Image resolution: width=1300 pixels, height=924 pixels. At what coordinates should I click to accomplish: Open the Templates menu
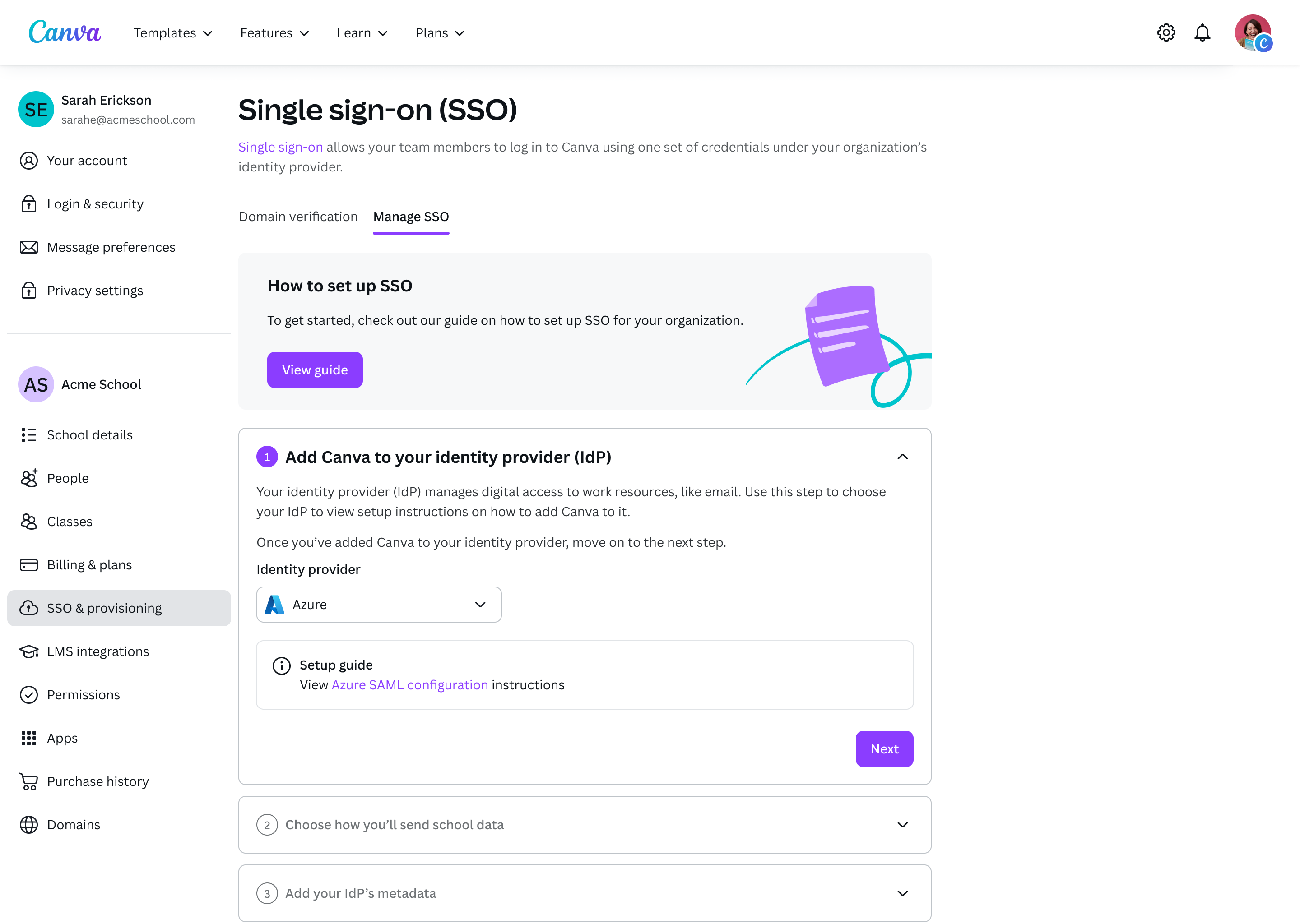point(173,33)
